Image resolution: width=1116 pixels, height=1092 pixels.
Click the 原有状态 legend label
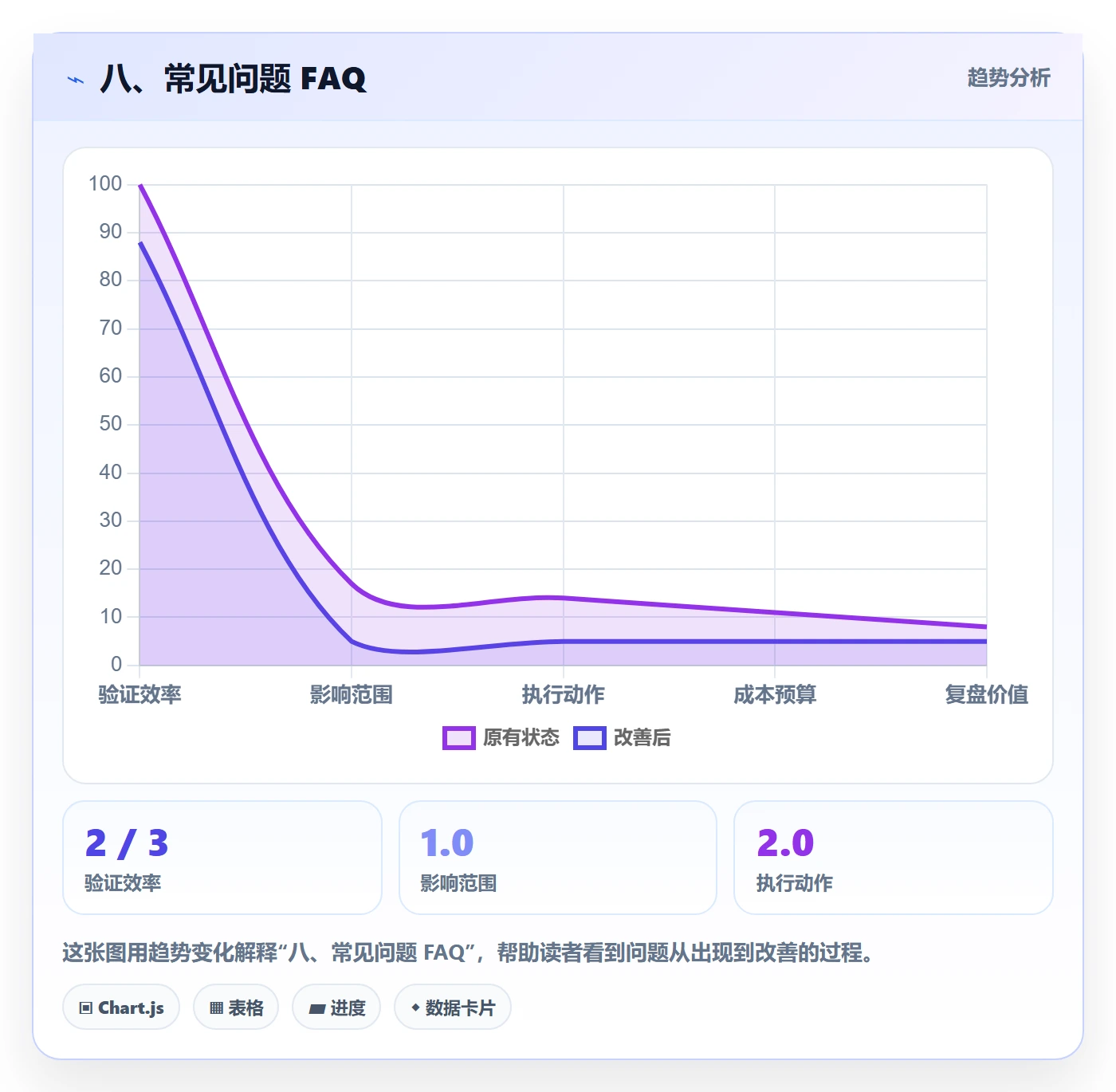pos(521,738)
